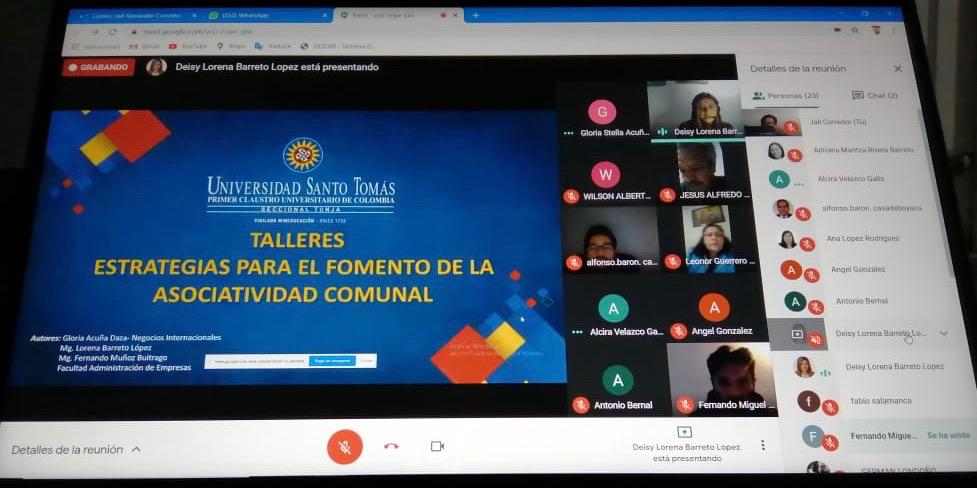The height and width of the screenshot is (488, 977).
Task: Click the three dots beside Gloria Stella Acuñ... name
Action: point(568,133)
